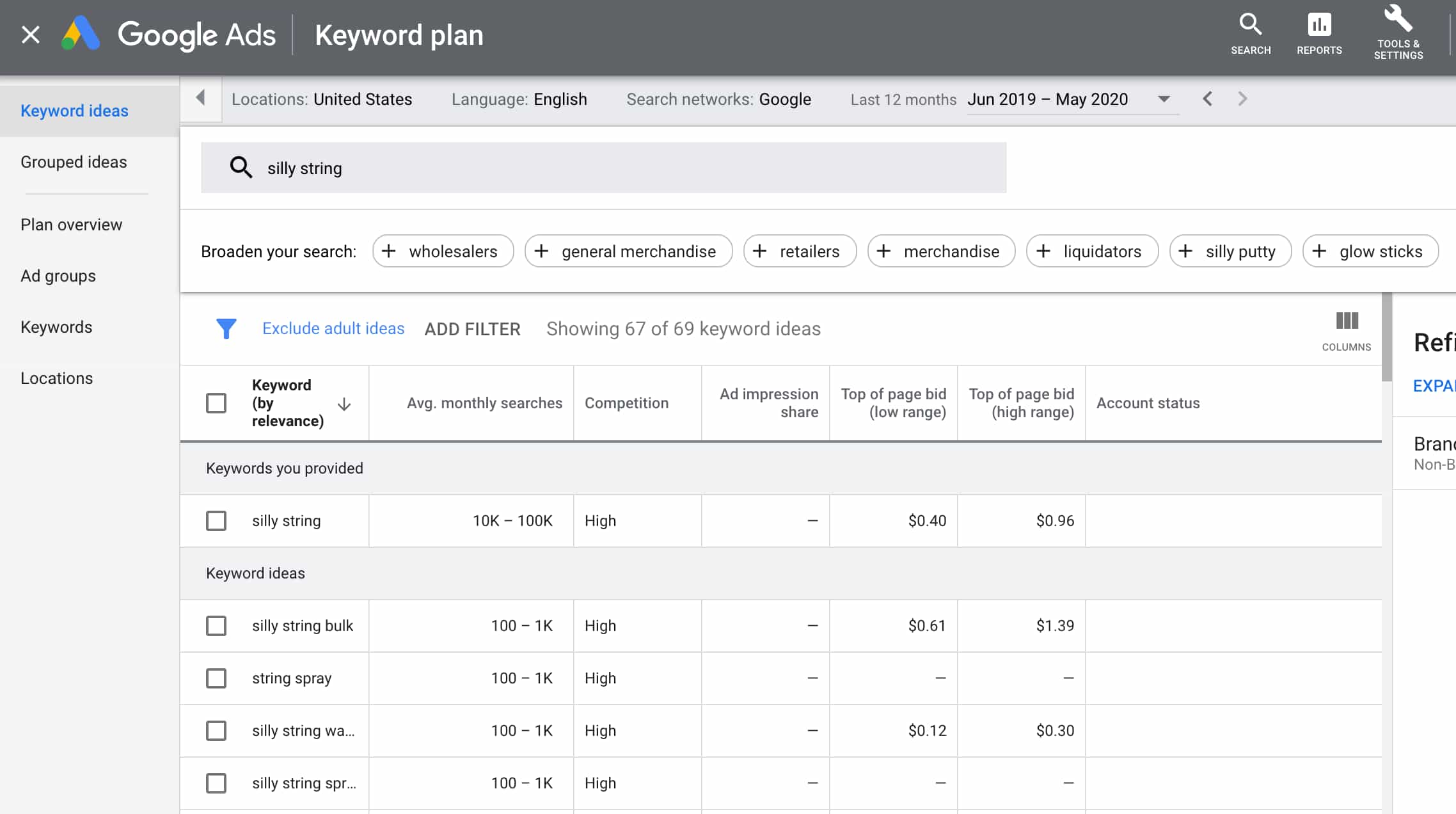1456x814 pixels.
Task: Click the Google Ads logo
Action: pos(81,35)
